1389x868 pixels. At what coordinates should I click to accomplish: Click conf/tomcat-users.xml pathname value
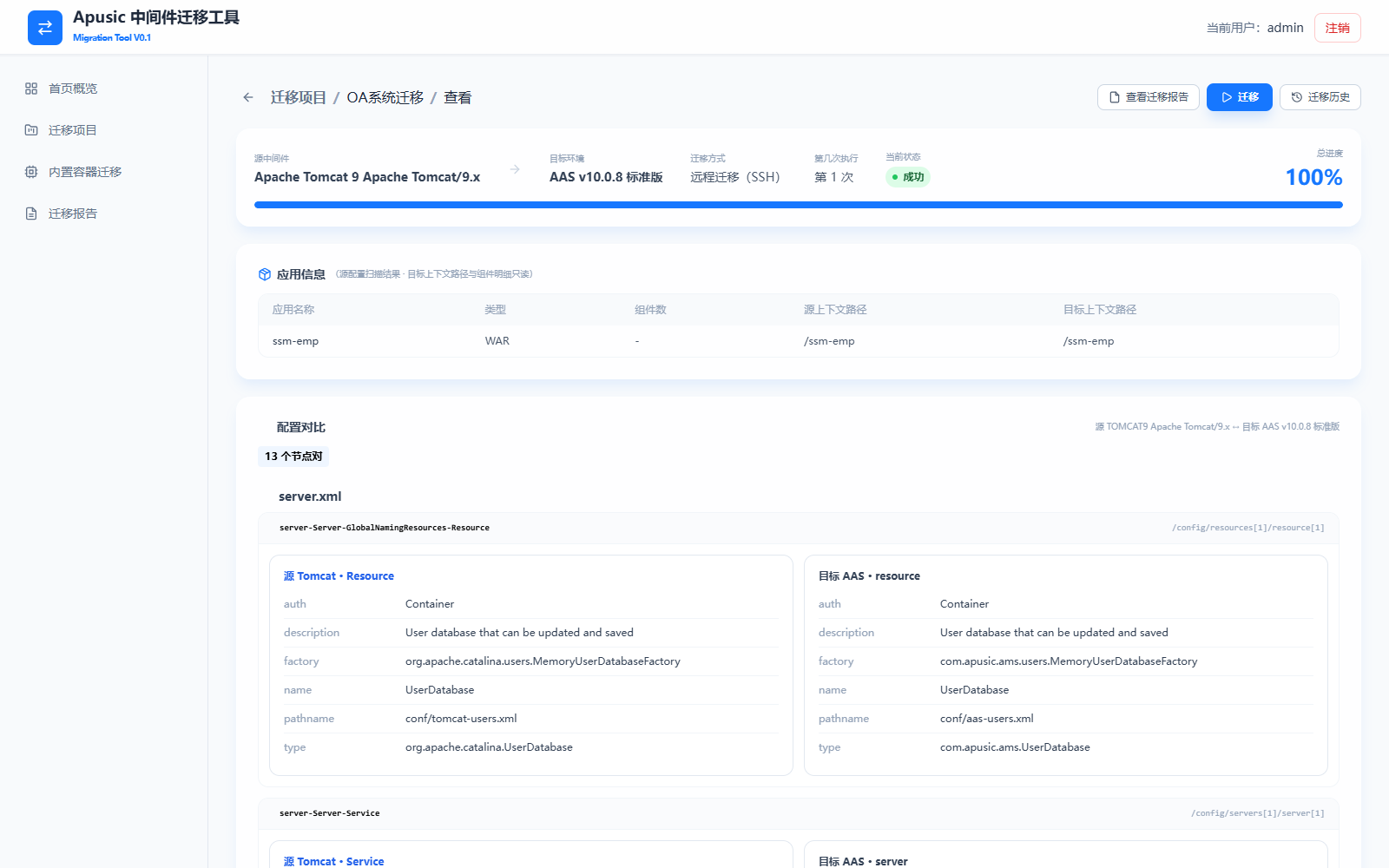pyautogui.click(x=461, y=719)
